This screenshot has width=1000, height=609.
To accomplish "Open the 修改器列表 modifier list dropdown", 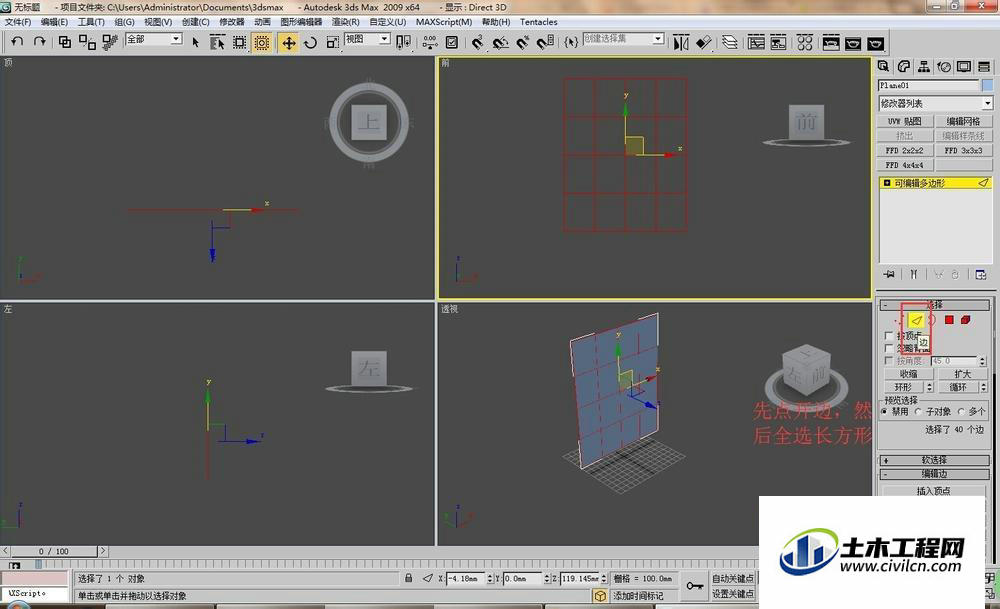I will pyautogui.click(x=935, y=103).
